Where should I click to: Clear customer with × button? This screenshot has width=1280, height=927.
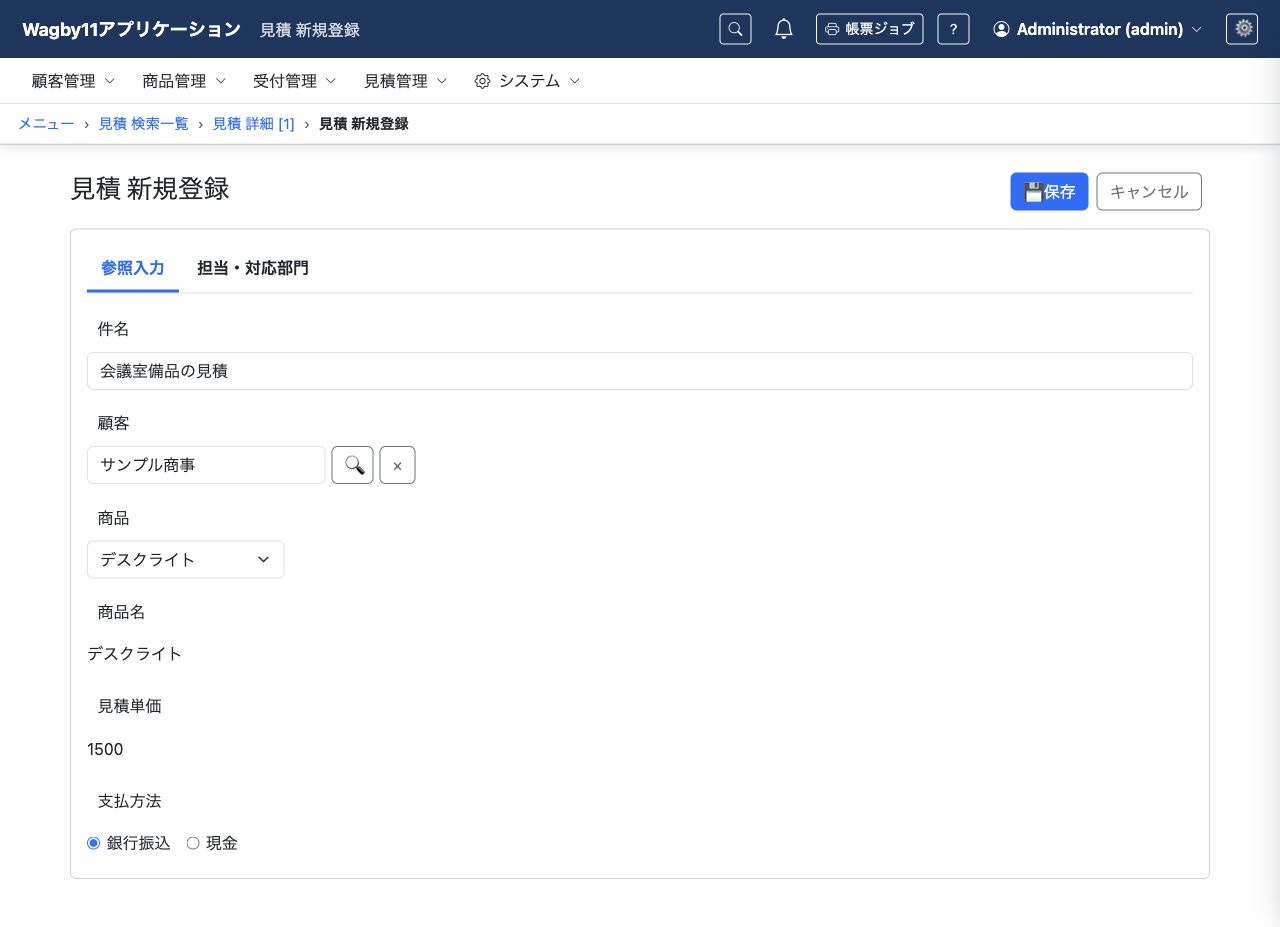[397, 465]
